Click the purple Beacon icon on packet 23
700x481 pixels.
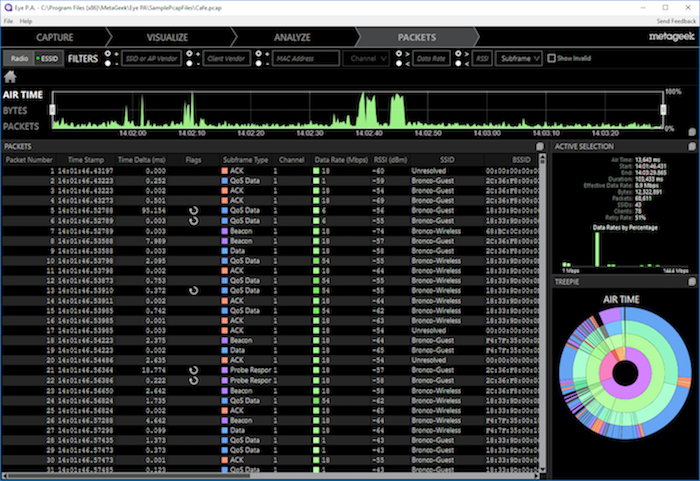pyautogui.click(x=225, y=390)
